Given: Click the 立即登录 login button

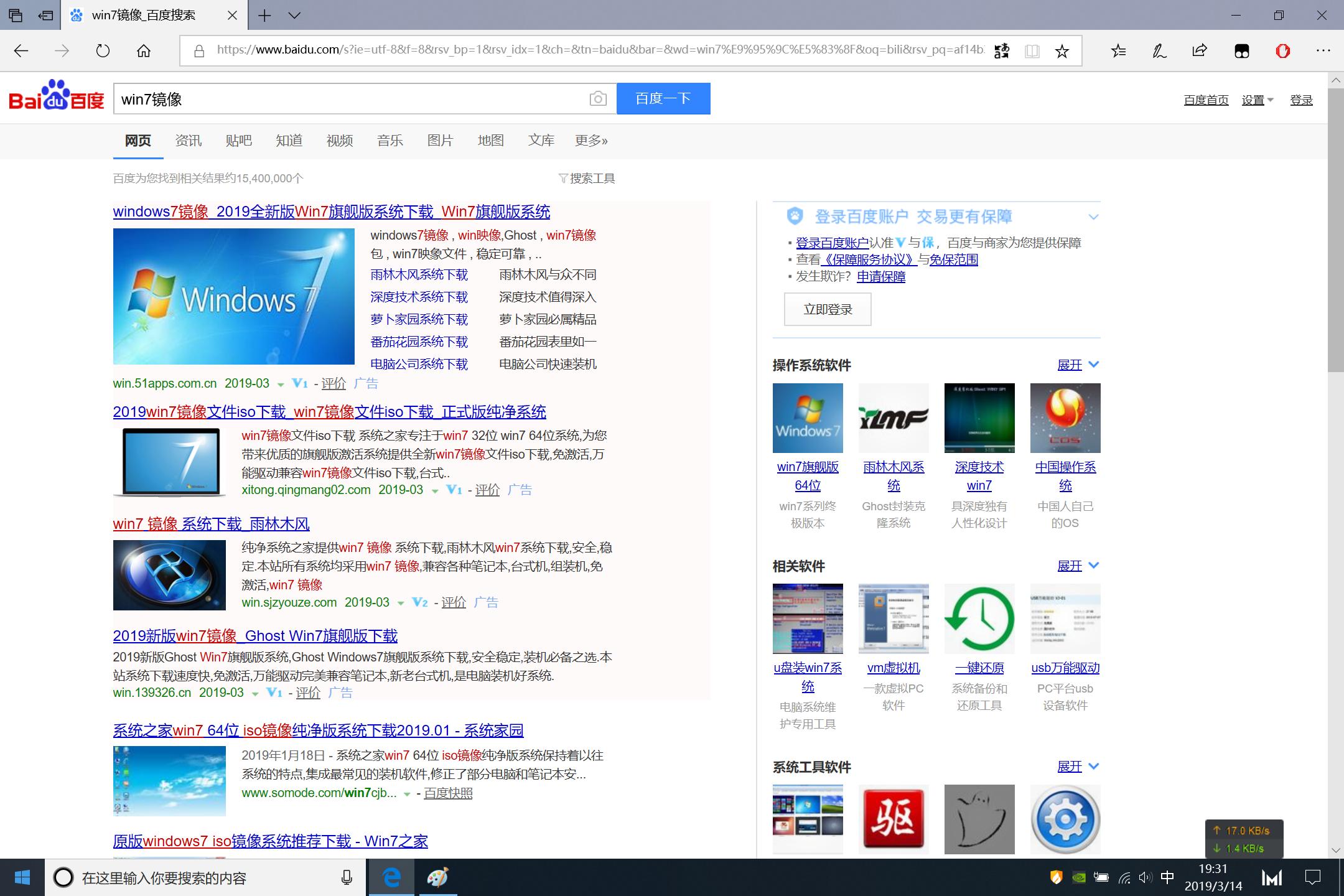Looking at the screenshot, I should (x=828, y=309).
